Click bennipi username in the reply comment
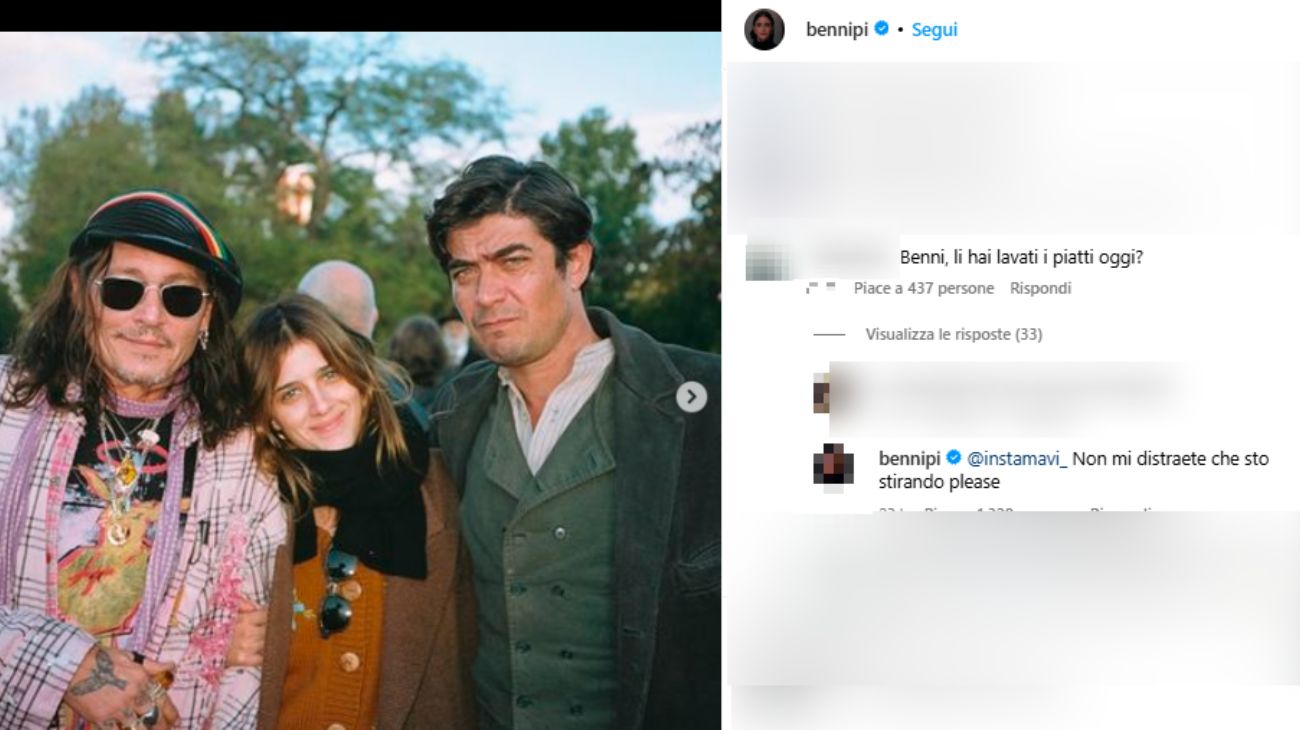The width and height of the screenshot is (1300, 730). pos(909,458)
